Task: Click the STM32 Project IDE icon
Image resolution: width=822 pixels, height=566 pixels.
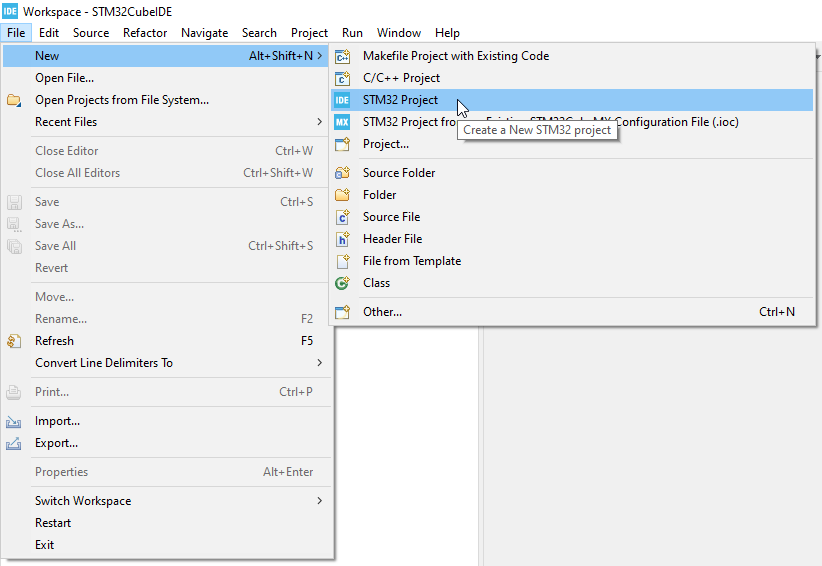Action: (342, 100)
